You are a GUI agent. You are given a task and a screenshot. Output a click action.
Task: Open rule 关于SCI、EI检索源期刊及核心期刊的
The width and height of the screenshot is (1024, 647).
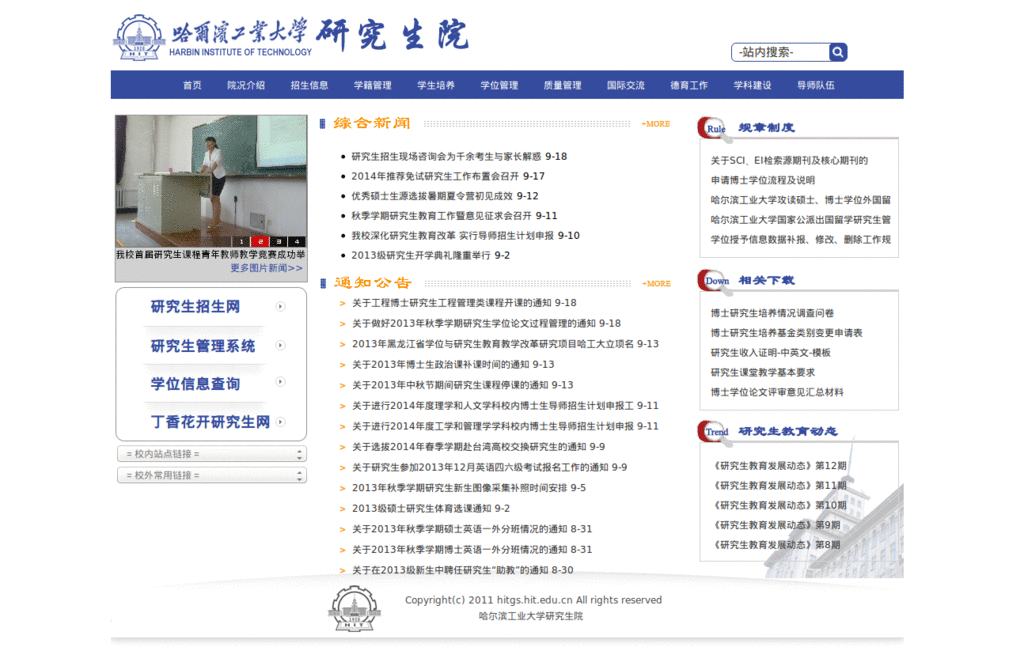(789, 161)
